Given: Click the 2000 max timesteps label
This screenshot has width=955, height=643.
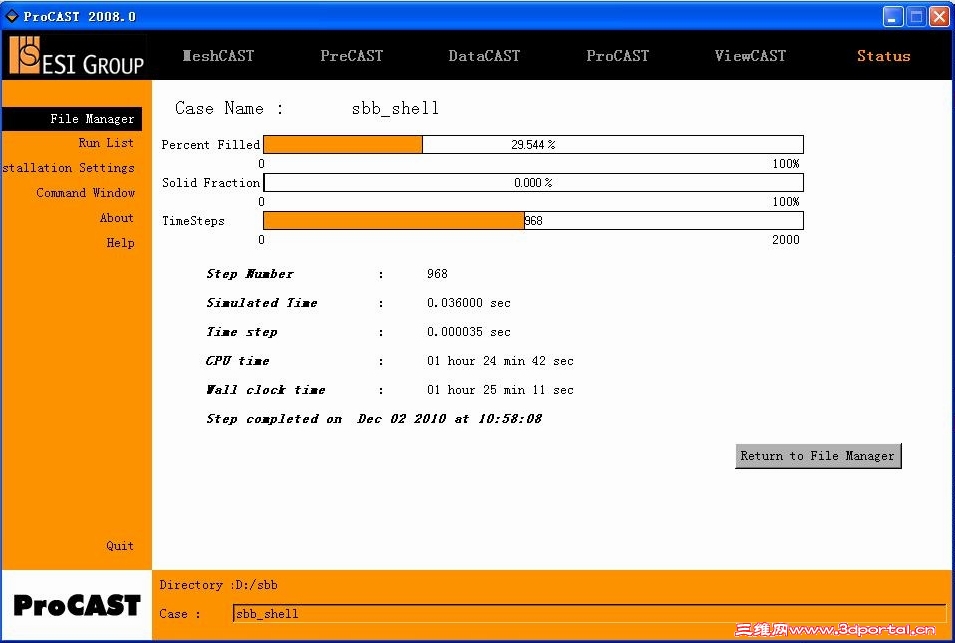Looking at the screenshot, I should pos(786,240).
